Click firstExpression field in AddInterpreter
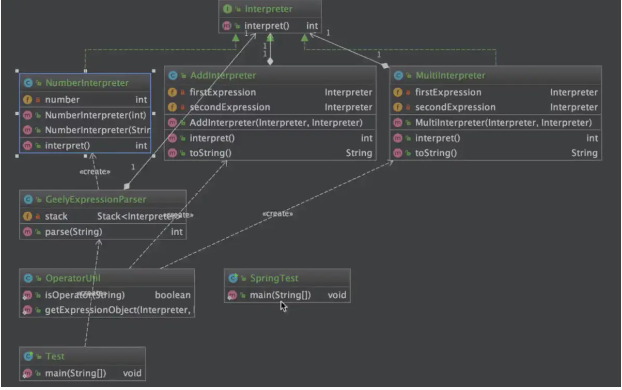Image resolution: width=622 pixels, height=390 pixels. tap(270, 92)
